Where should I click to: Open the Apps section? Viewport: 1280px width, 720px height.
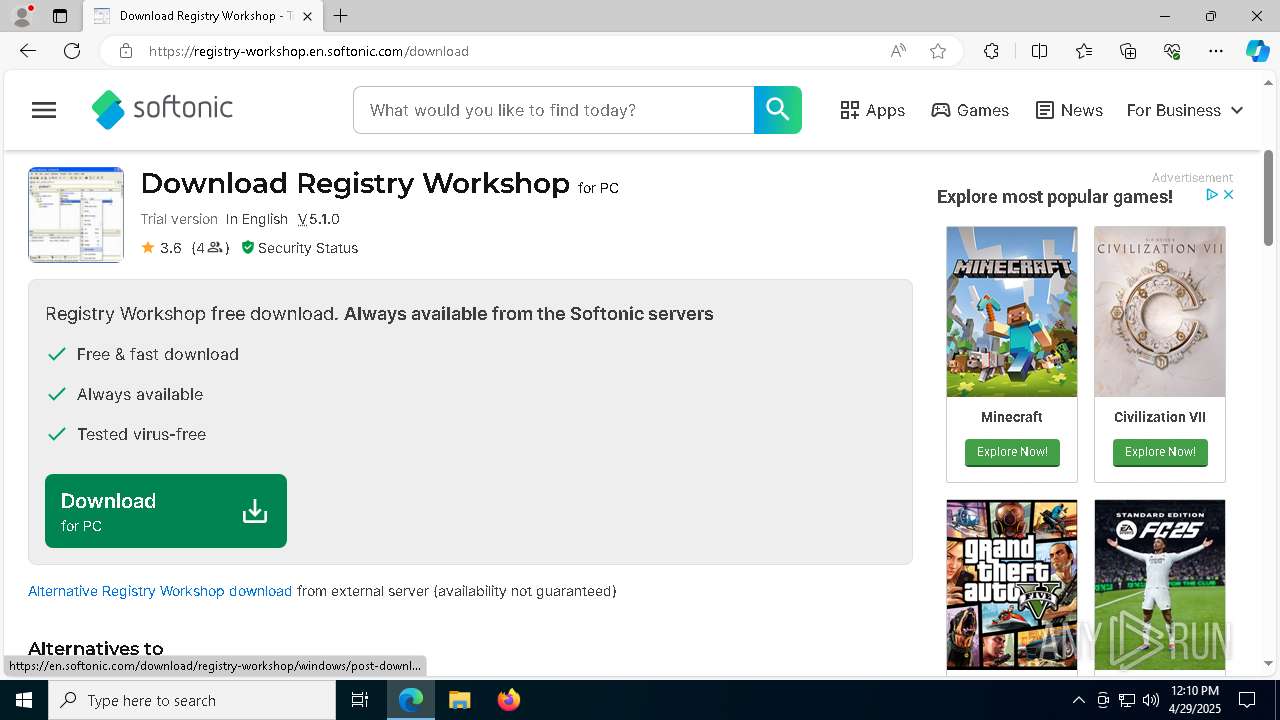[x=872, y=110]
